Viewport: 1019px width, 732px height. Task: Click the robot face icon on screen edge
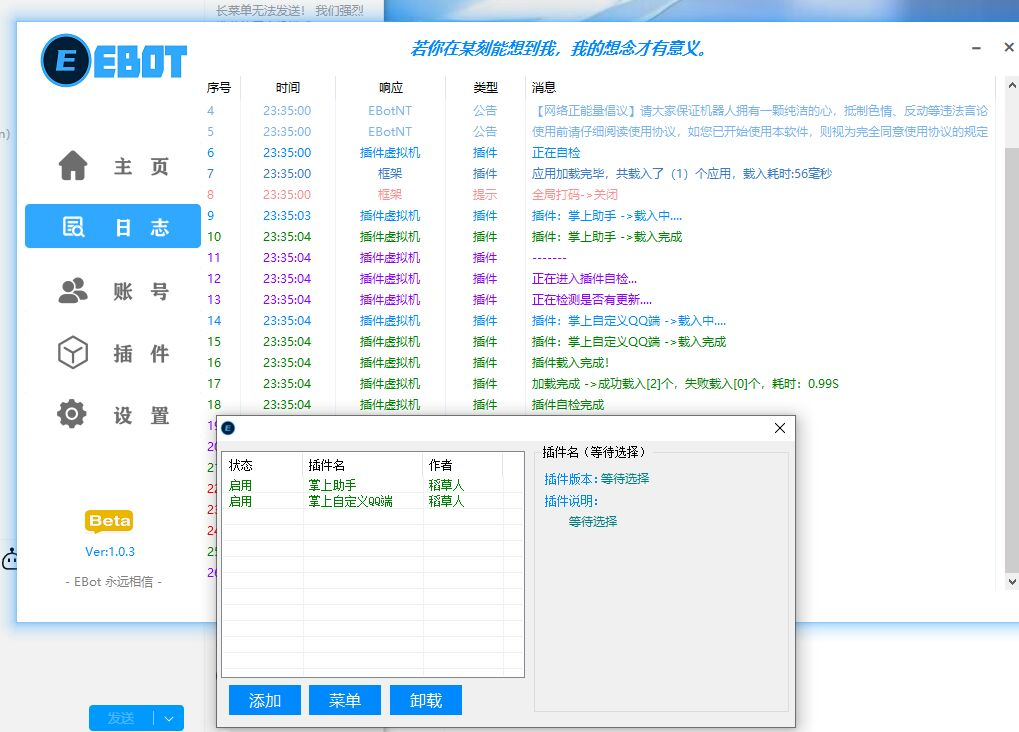coord(8,560)
